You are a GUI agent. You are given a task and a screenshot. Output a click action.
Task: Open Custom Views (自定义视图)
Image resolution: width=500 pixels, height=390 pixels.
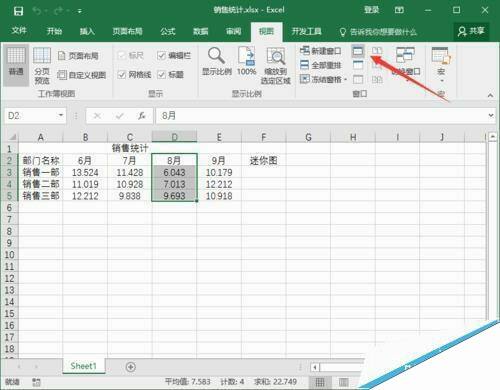82,75
